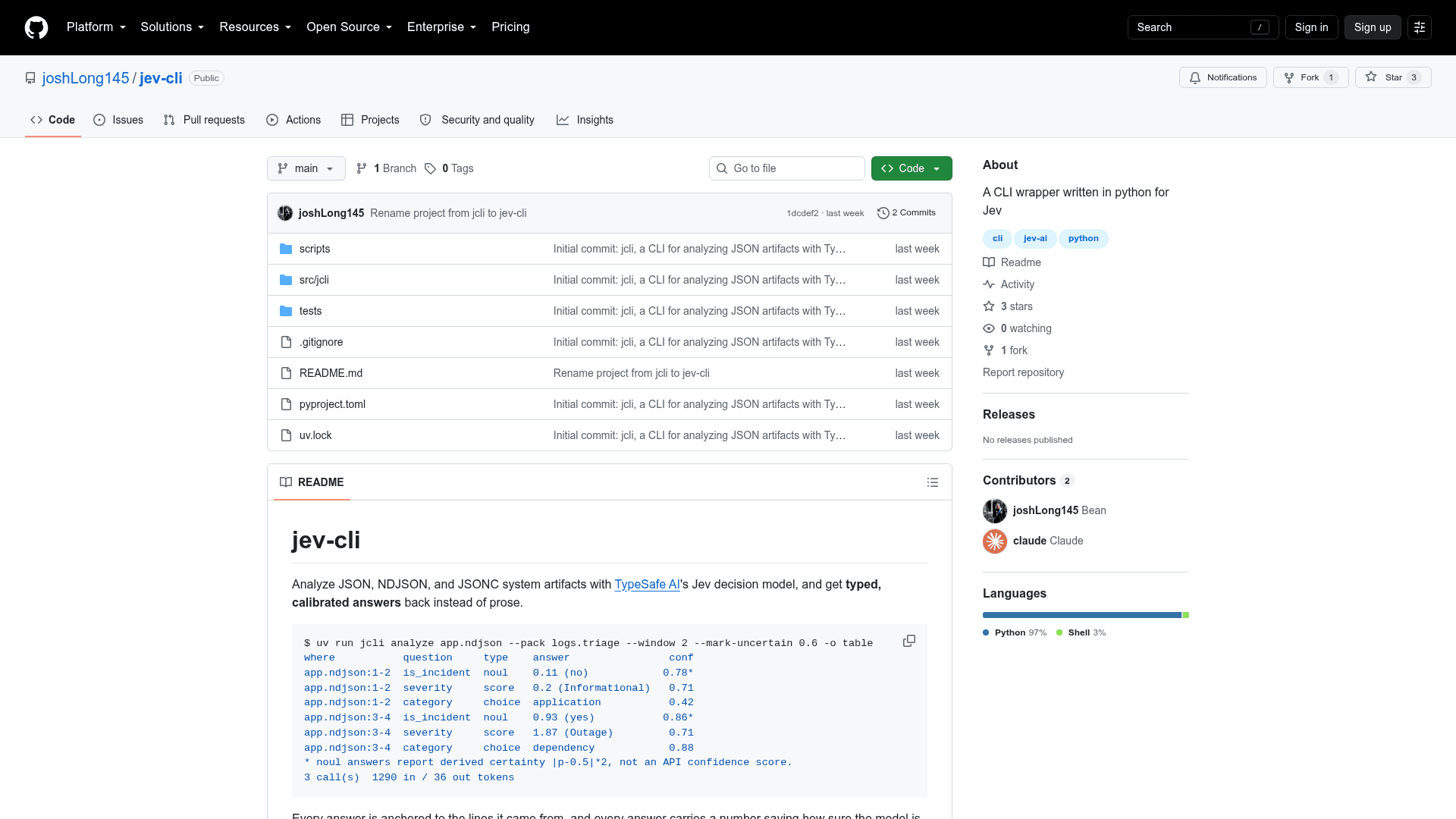The height and width of the screenshot is (819, 1456).
Task: Click the .gitignore file icon
Action: pos(286,342)
